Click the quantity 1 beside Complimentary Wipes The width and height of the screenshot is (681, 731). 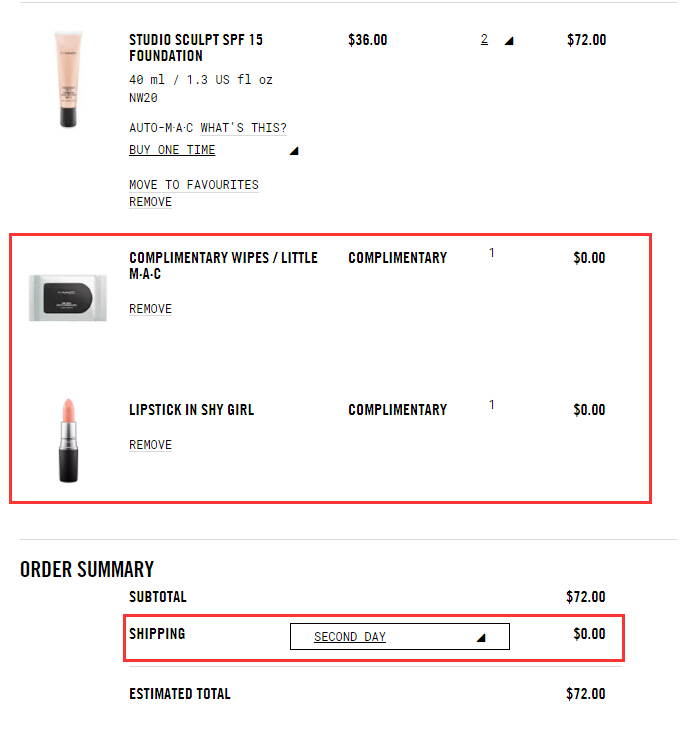[492, 253]
